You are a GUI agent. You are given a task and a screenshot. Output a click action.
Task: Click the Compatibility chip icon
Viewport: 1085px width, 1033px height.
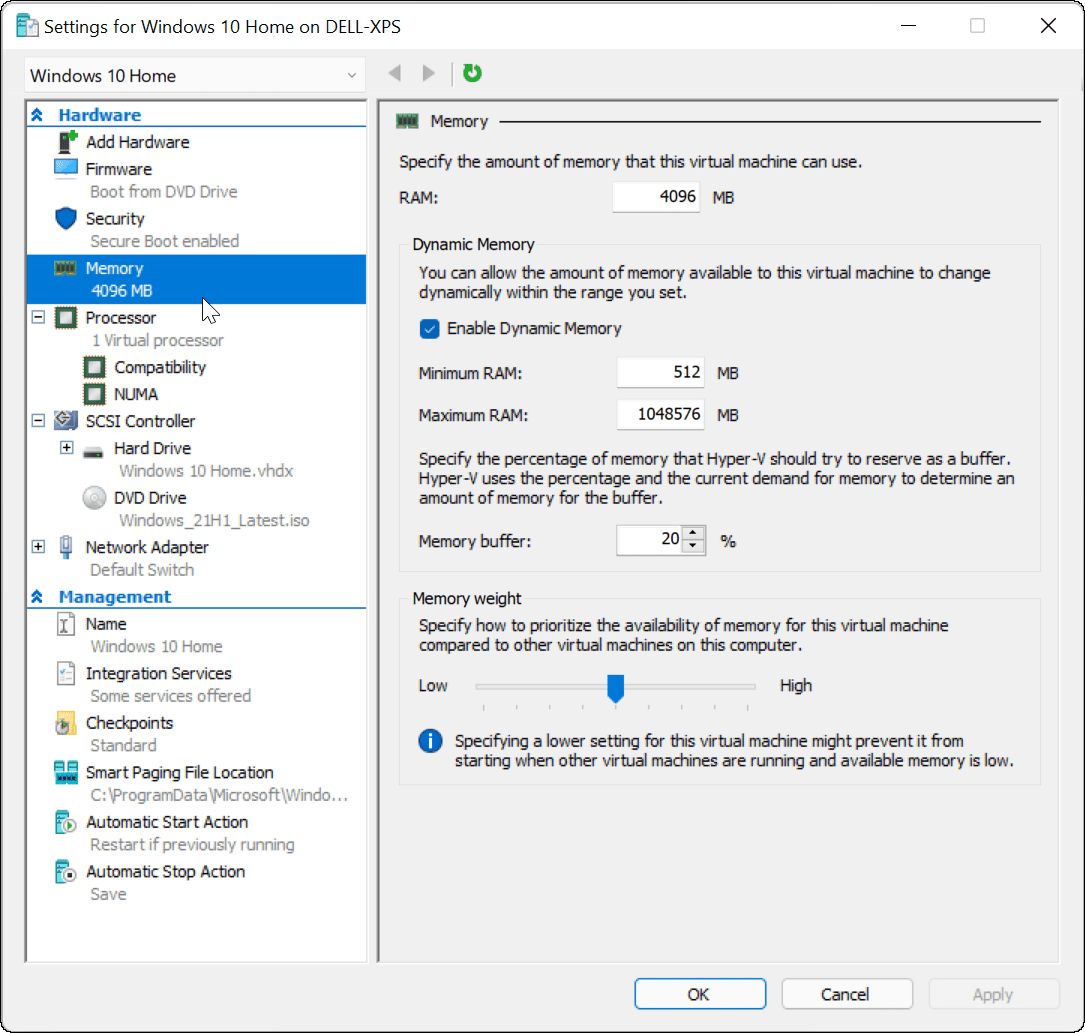tap(94, 367)
